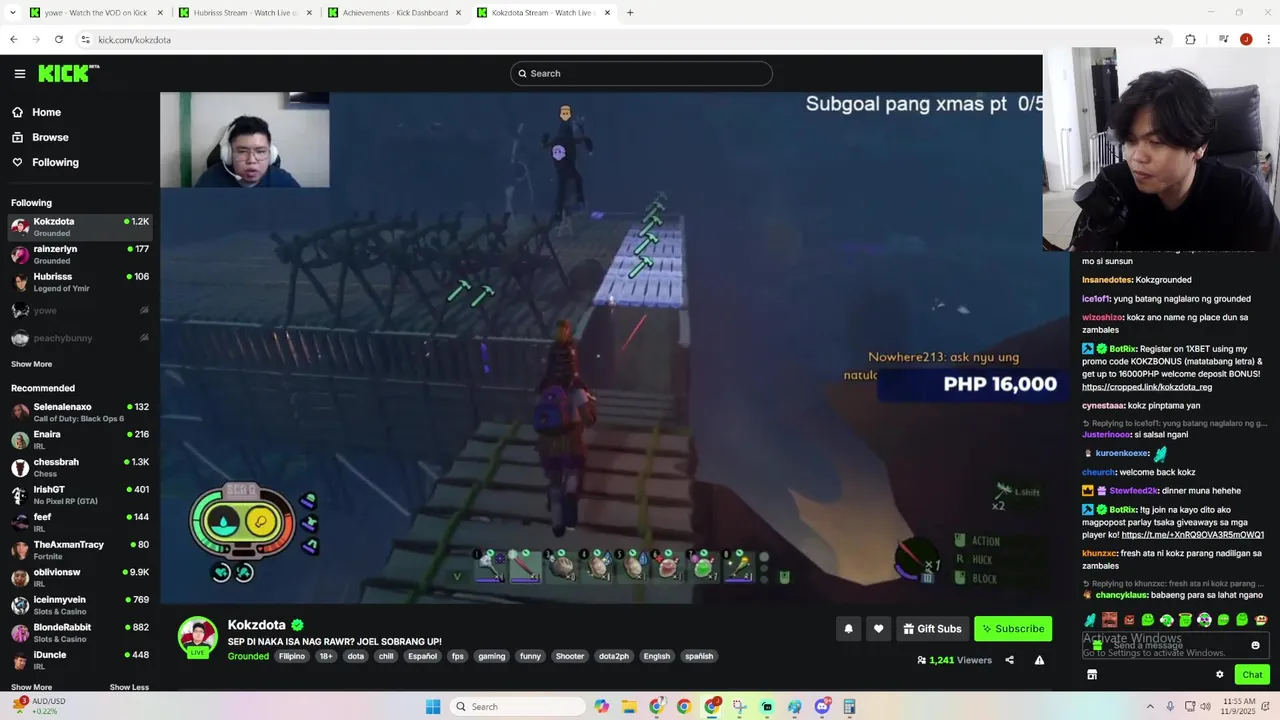1280x720 pixels.
Task: Subscribe to Kokzdota
Action: coord(1013,629)
